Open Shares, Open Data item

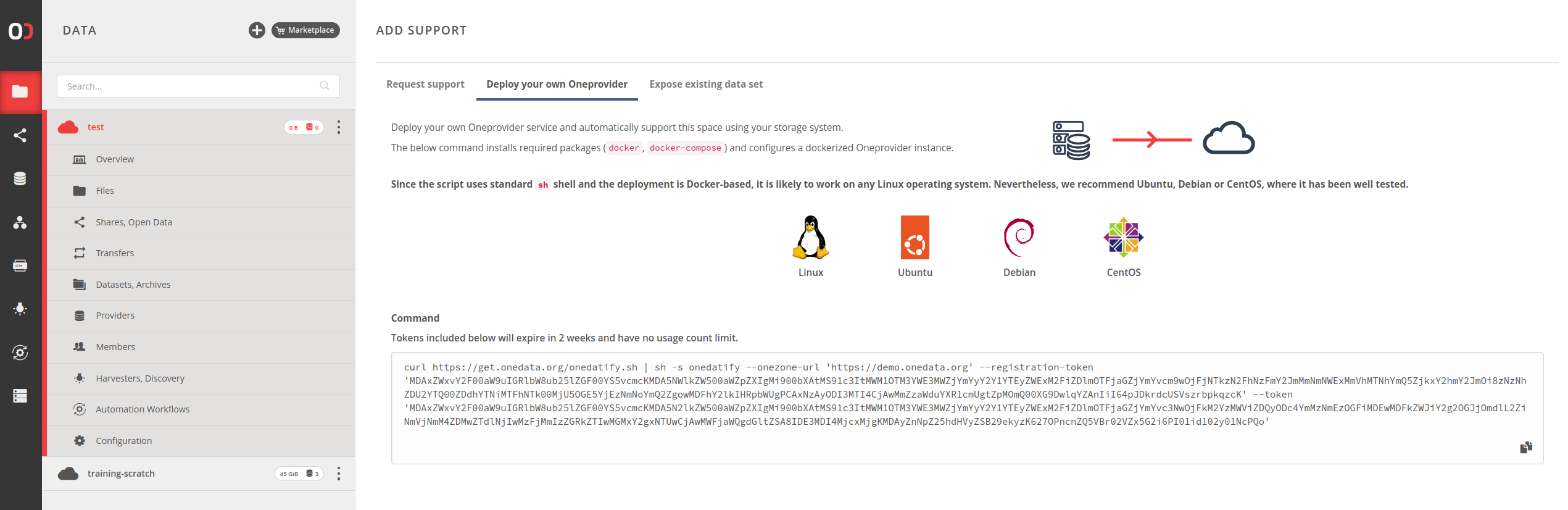[x=201, y=222]
